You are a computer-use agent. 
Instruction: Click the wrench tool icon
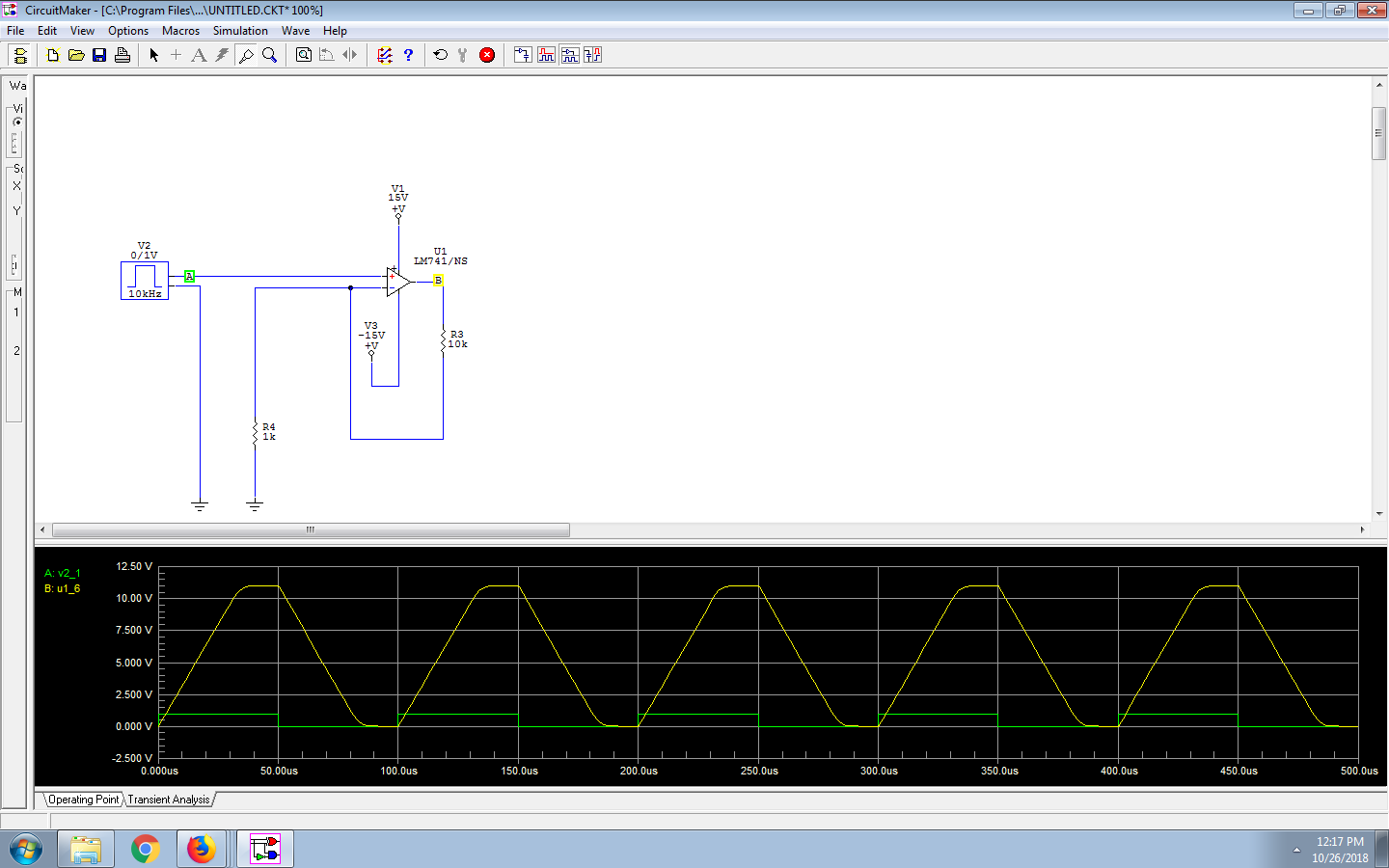pos(463,55)
